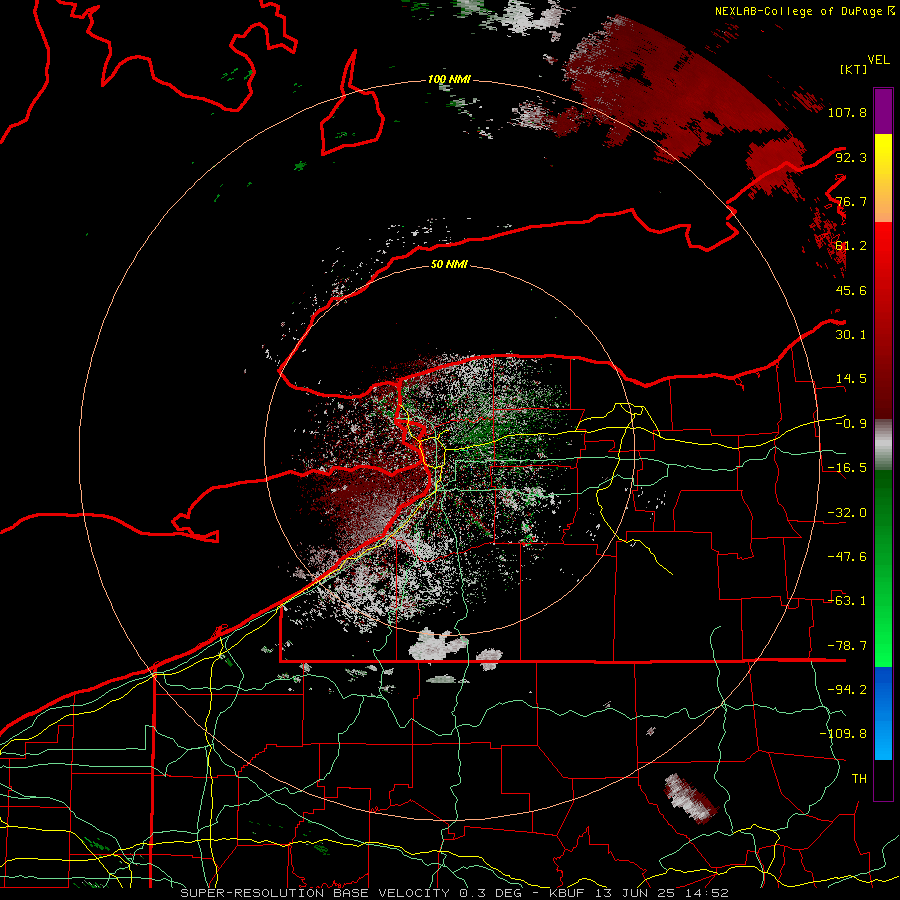900x900 pixels.
Task: Click the [KT] units label
Action: tap(853, 69)
